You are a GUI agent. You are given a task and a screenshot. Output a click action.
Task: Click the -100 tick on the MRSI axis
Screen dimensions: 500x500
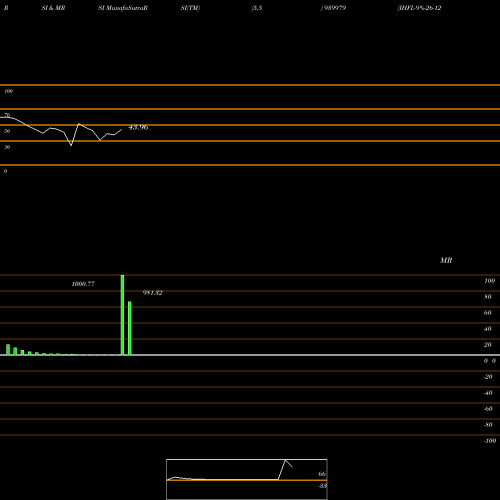(x=490, y=441)
